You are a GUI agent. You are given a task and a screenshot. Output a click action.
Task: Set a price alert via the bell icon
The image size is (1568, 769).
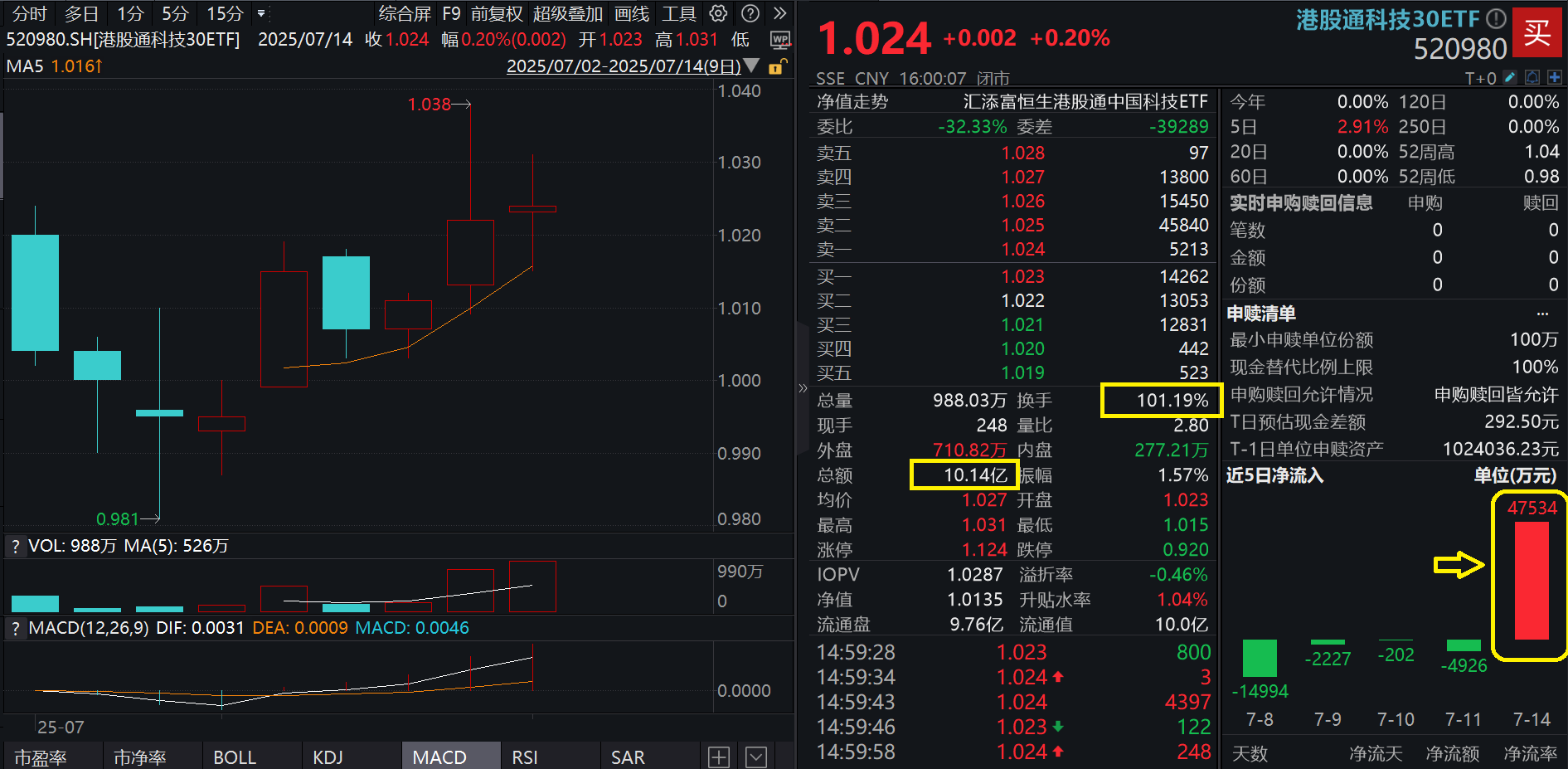click(1531, 76)
